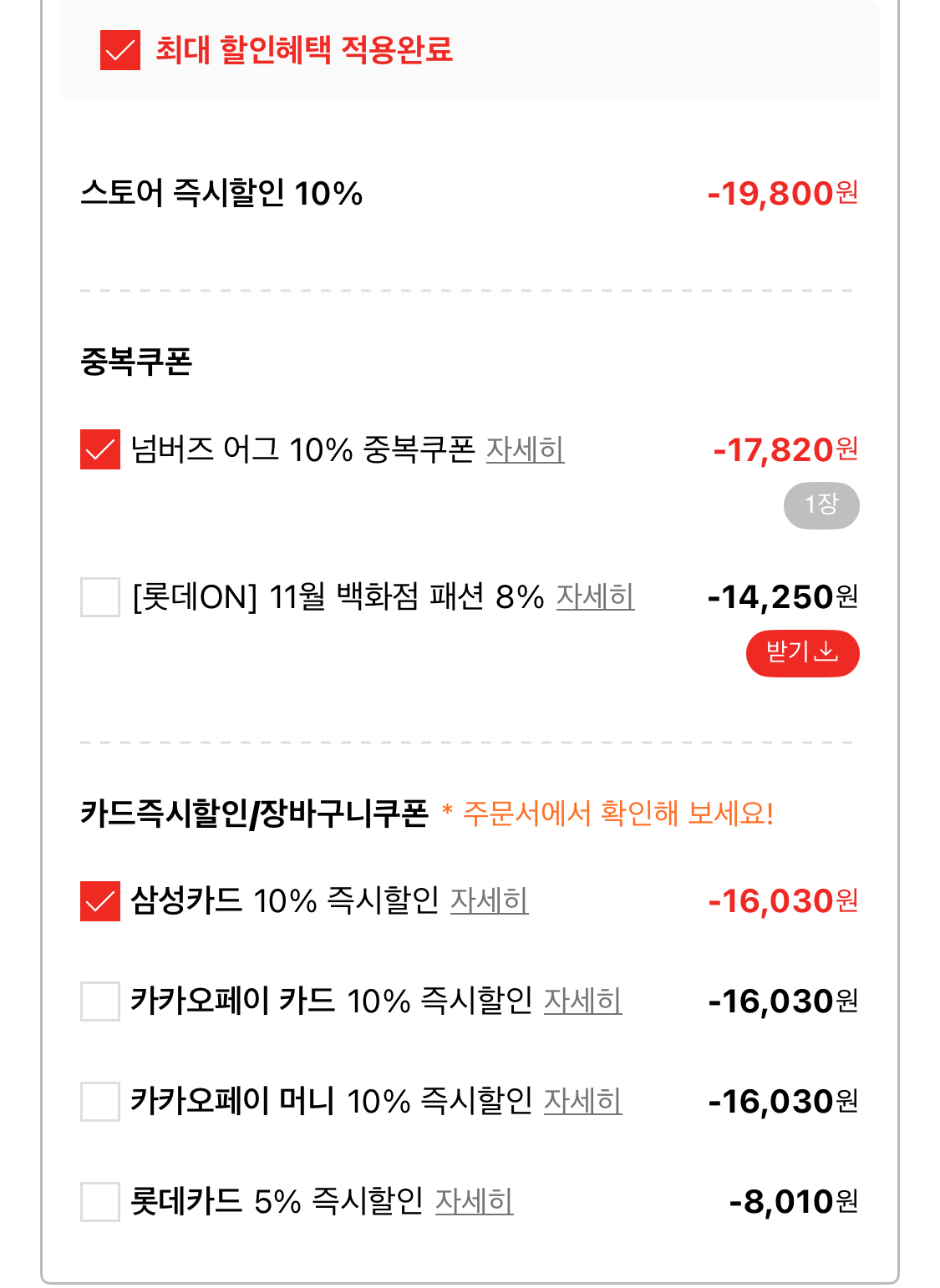The width and height of the screenshot is (940, 1288).
Task: Click the 중복쿠폰 section heading
Action: click(136, 362)
